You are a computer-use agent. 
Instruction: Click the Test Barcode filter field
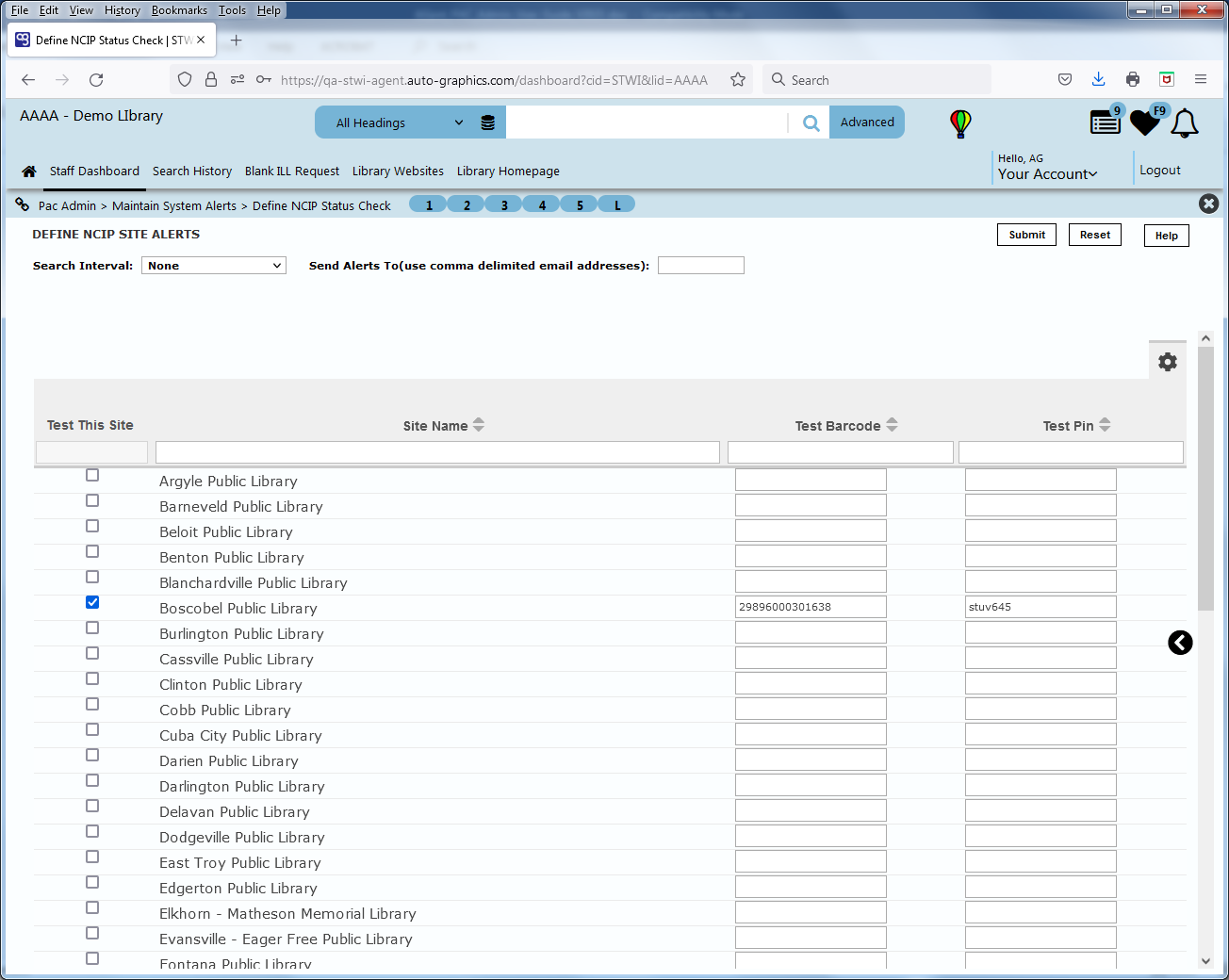coord(841,452)
